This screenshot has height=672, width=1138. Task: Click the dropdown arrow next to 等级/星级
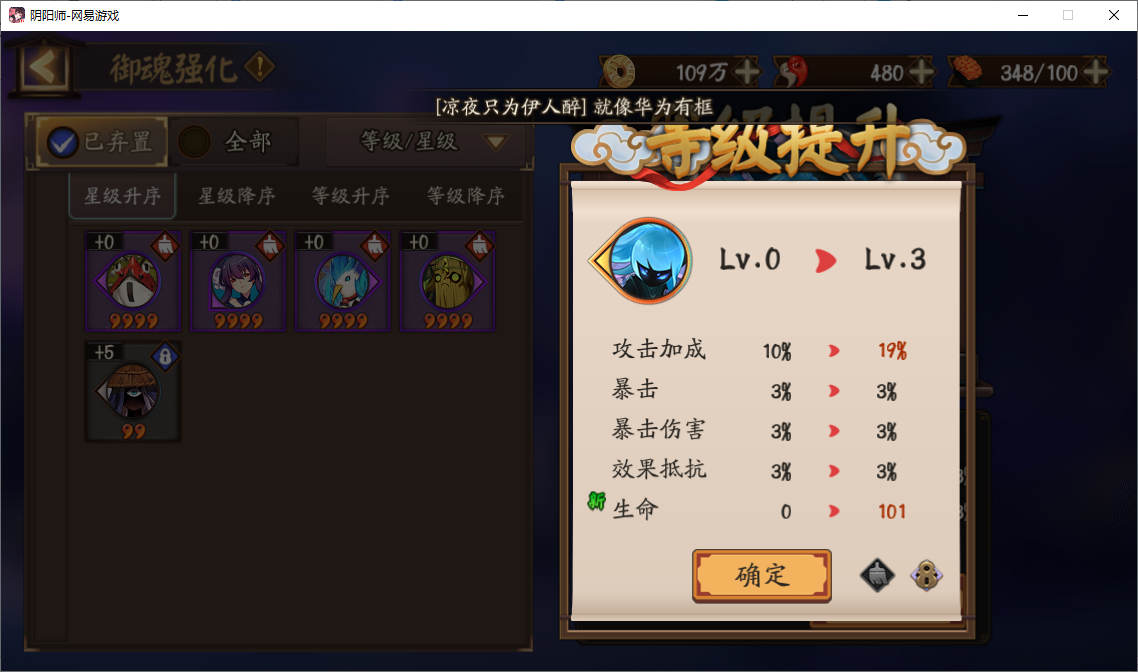coord(496,142)
